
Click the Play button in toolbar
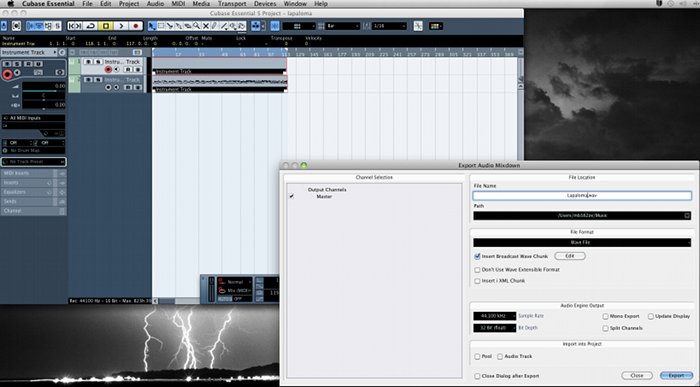pos(121,26)
